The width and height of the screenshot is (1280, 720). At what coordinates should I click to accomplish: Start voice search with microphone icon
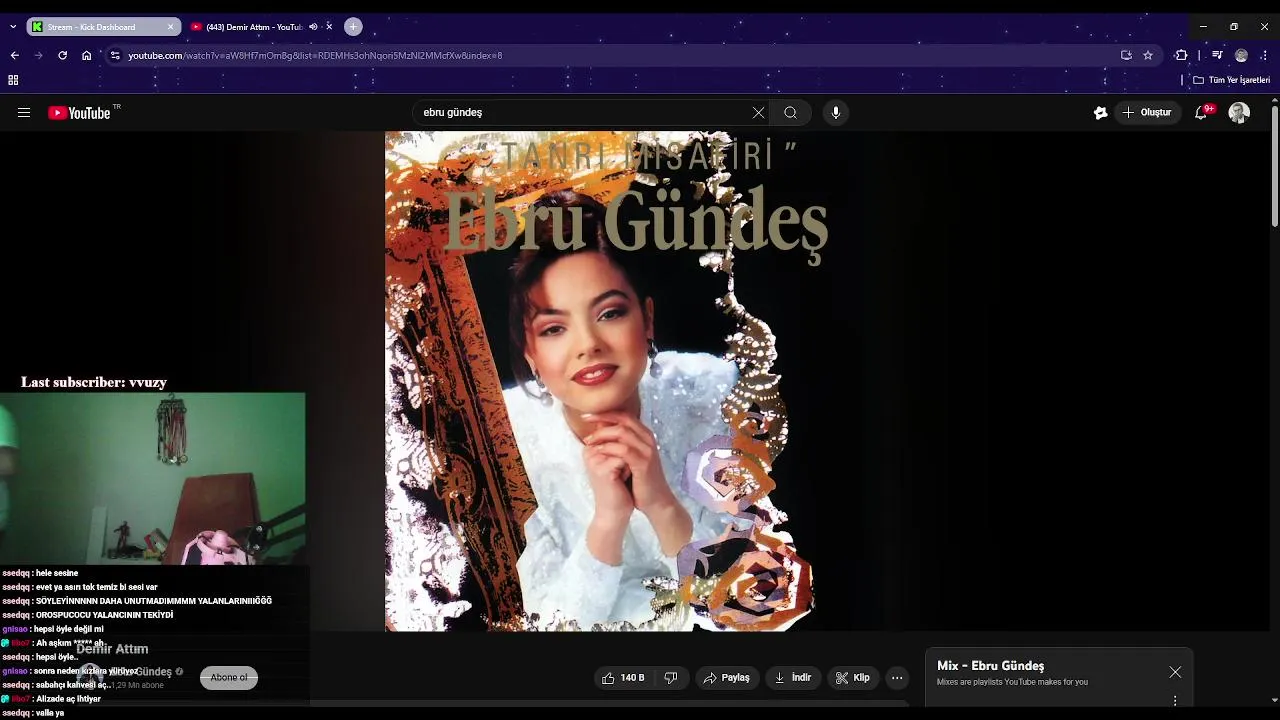click(x=836, y=113)
